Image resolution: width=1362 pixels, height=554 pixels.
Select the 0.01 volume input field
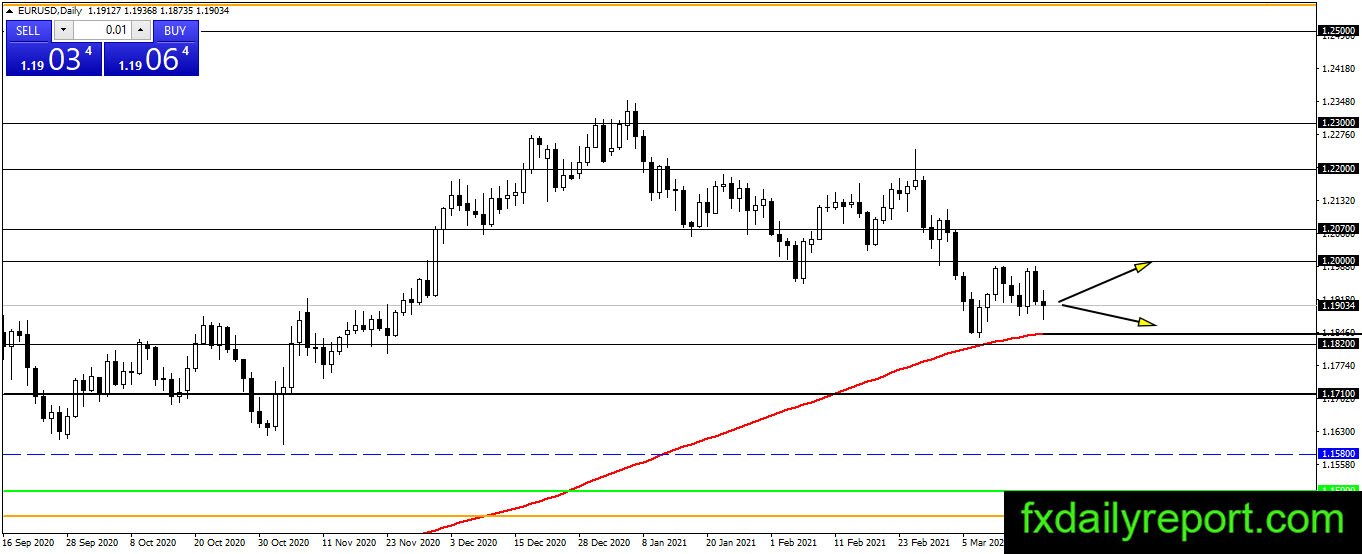(x=102, y=30)
